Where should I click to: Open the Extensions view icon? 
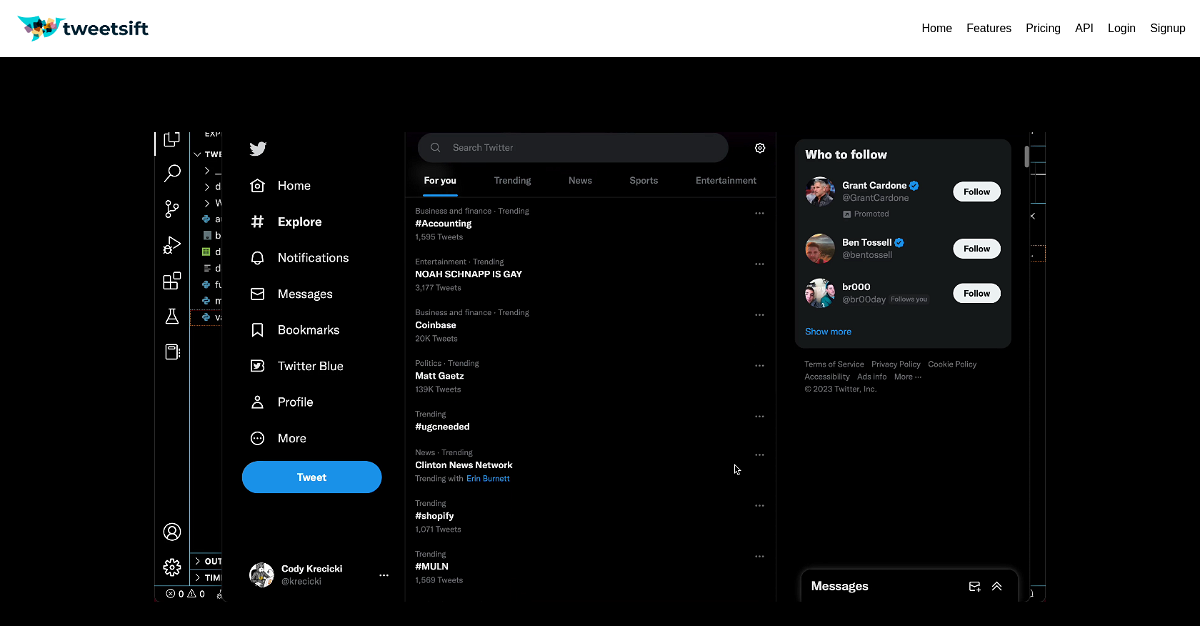coord(172,281)
